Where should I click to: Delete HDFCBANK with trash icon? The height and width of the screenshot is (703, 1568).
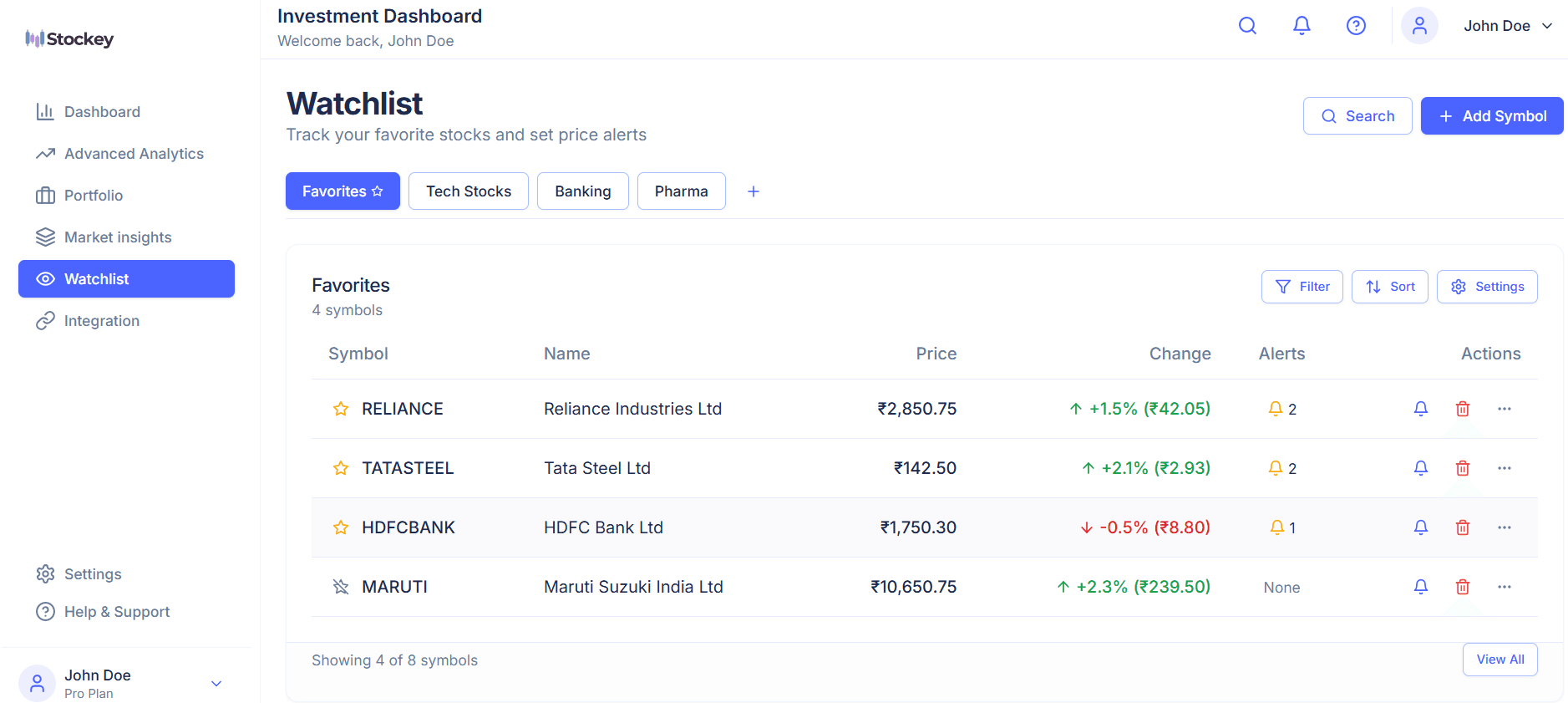(x=1463, y=527)
